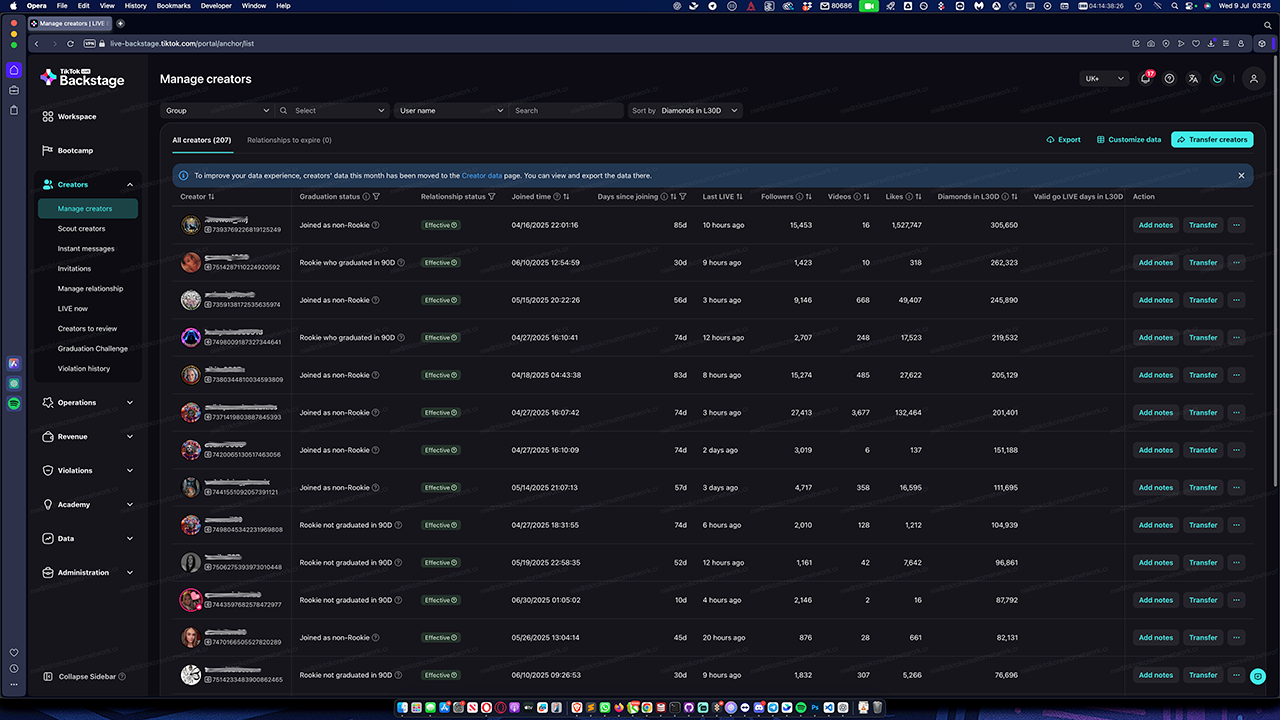Viewport: 1280px width, 720px height.
Task: Open the UK+ region dropdown
Action: tap(1104, 79)
